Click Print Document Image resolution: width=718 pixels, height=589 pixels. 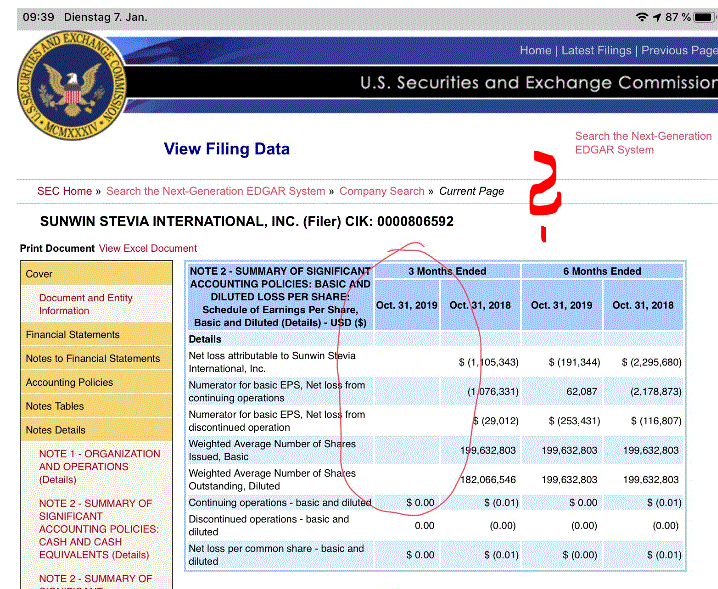click(57, 248)
